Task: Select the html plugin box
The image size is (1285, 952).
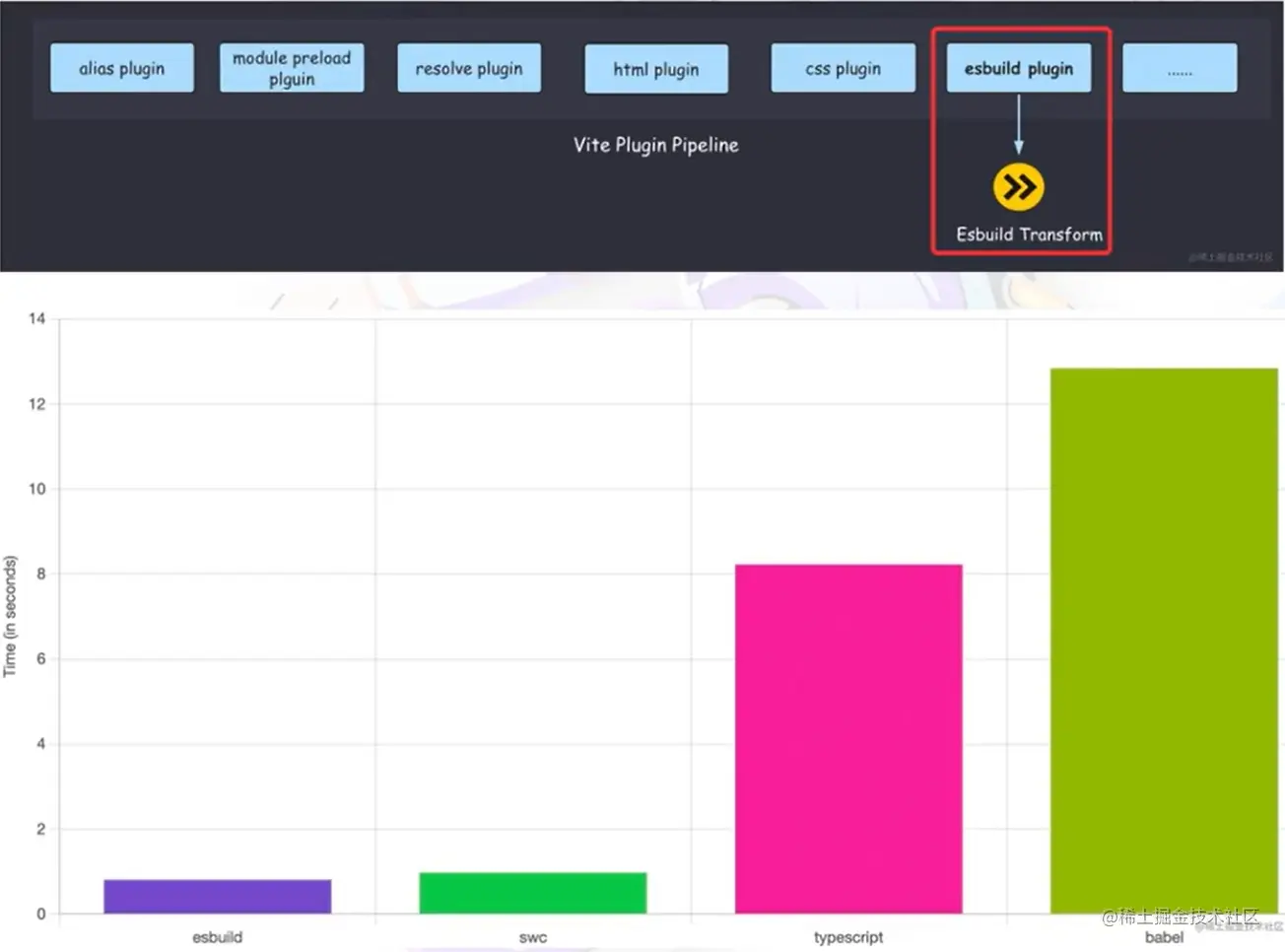Action: click(x=656, y=69)
